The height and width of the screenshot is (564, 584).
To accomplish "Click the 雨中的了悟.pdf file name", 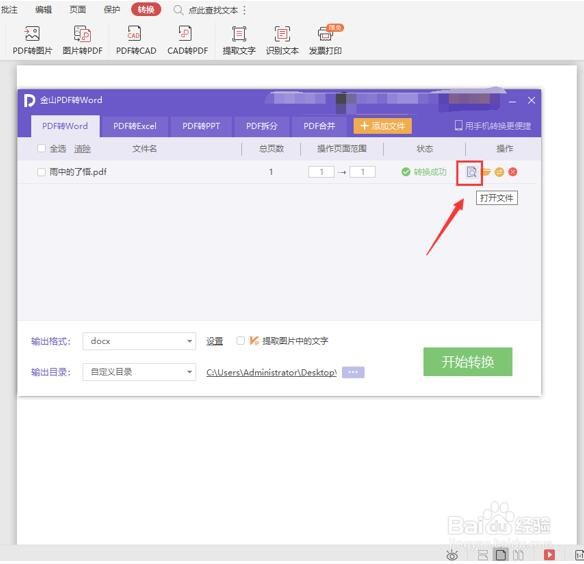I will (x=78, y=172).
